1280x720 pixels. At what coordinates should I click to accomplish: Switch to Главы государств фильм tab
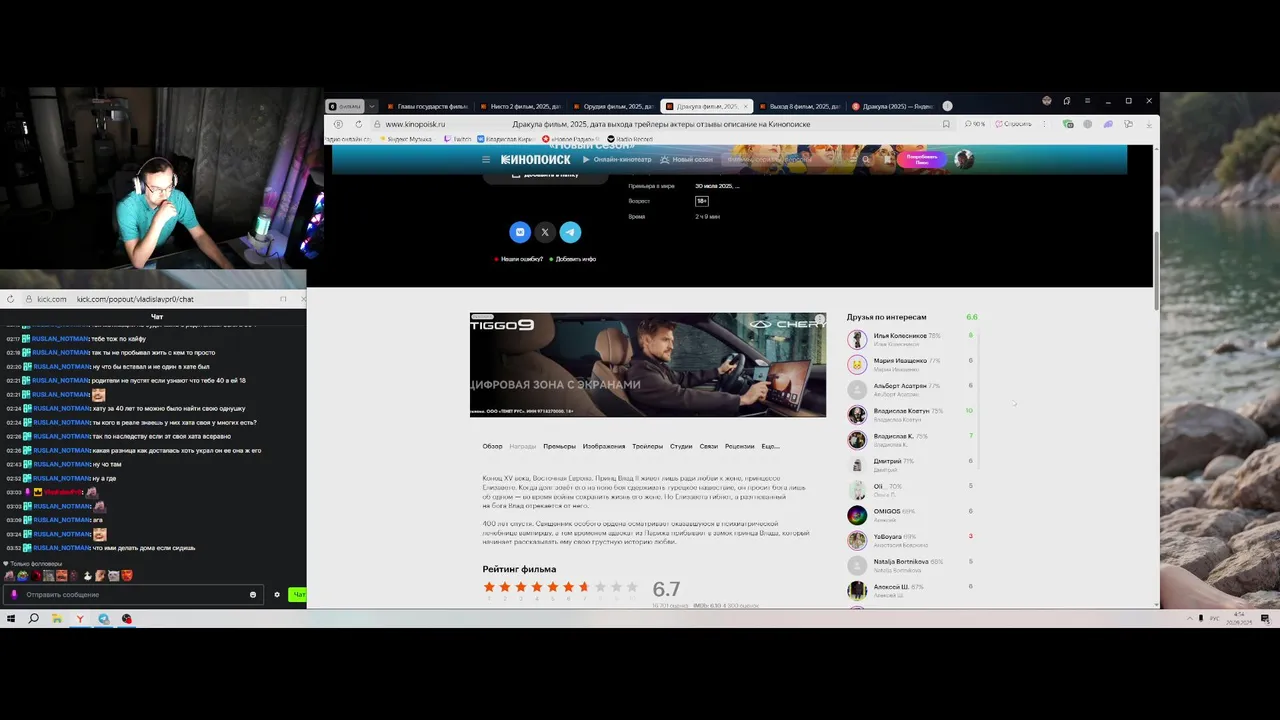click(x=427, y=106)
